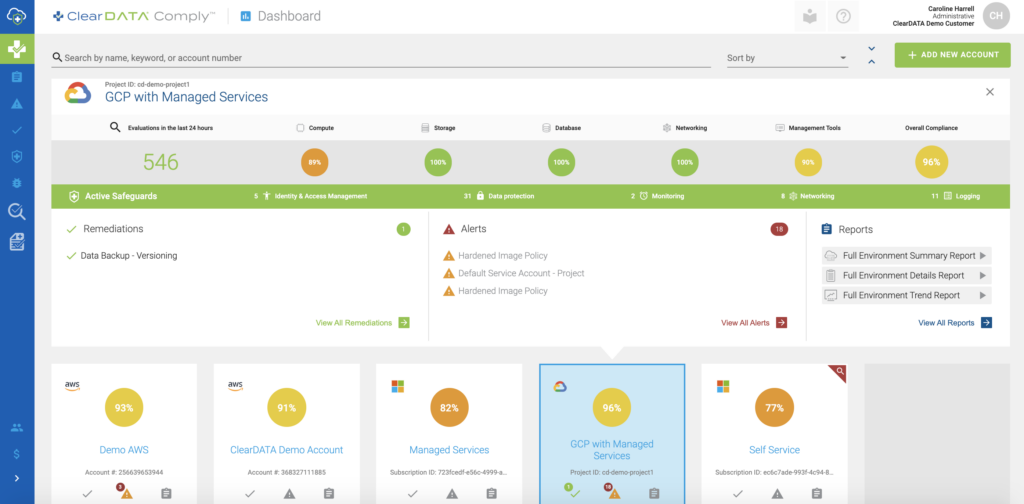Click Managed Services card clipboard icon
Viewport: 1024px width, 504px height.
[491, 494]
